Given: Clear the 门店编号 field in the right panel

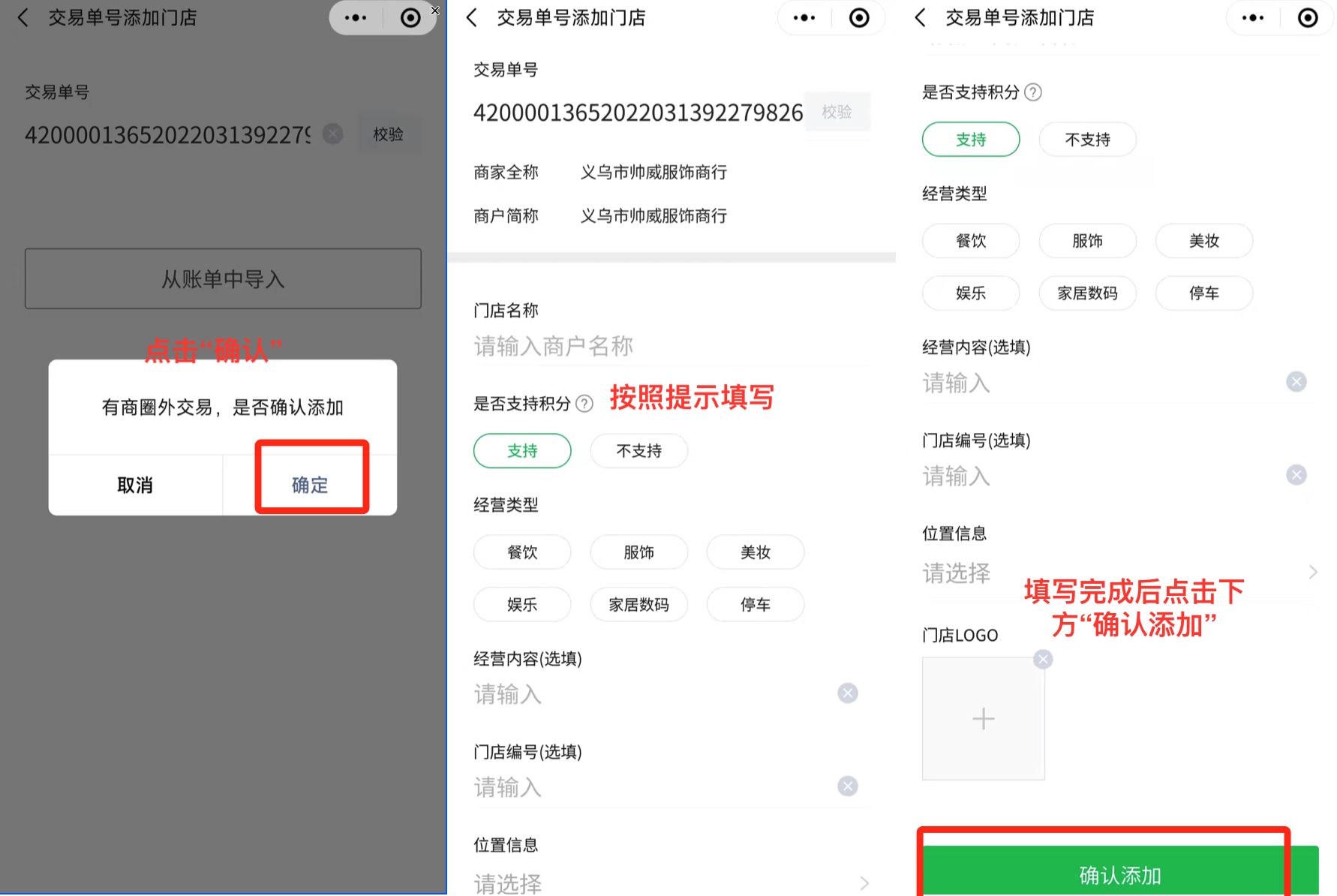Looking at the screenshot, I should (x=1296, y=475).
